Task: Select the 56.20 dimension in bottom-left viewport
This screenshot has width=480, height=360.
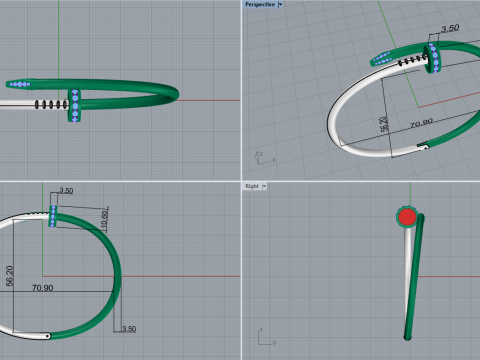Action: [10, 276]
